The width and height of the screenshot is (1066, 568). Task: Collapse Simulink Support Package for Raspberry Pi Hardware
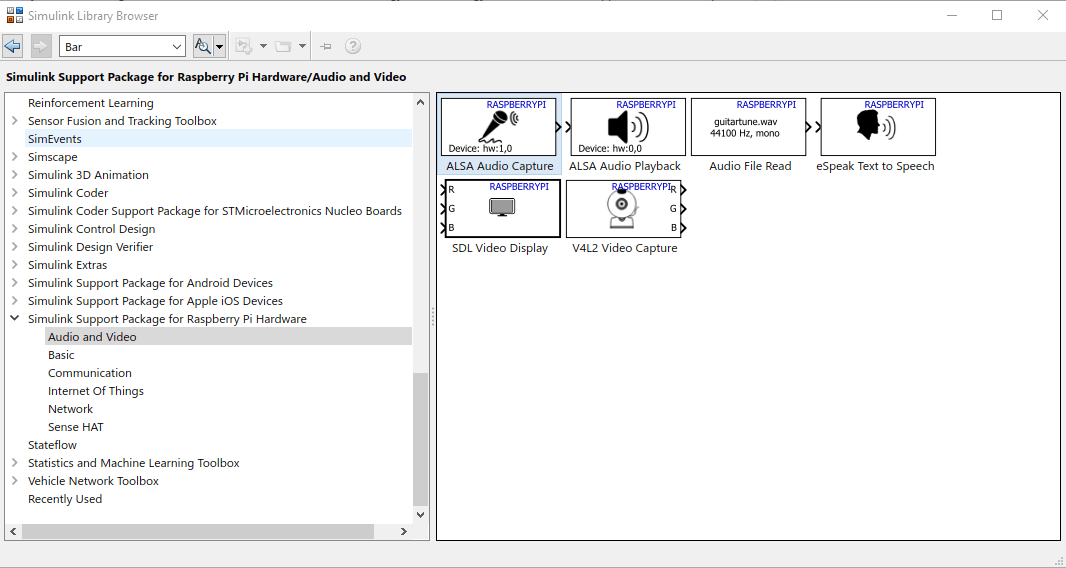(15, 319)
